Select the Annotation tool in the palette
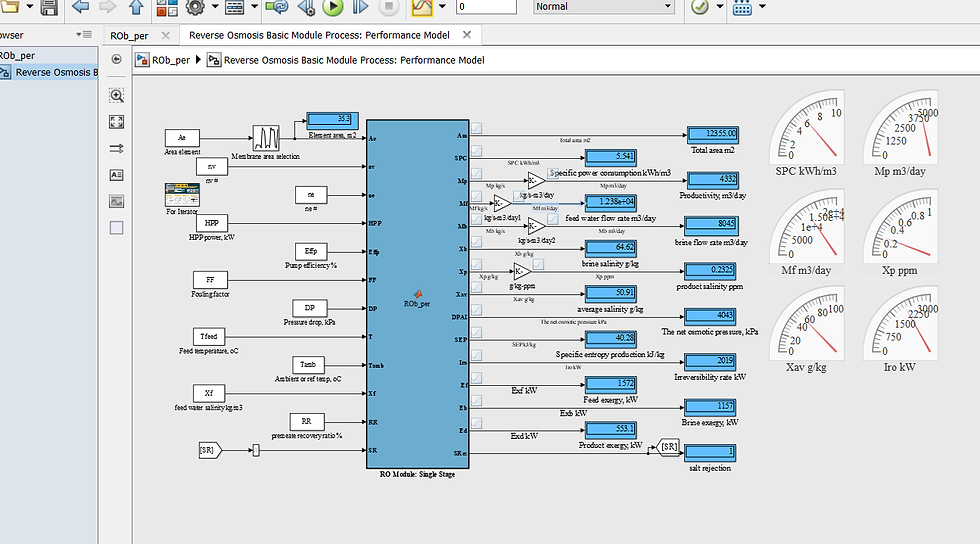The width and height of the screenshot is (980, 544). click(x=116, y=175)
